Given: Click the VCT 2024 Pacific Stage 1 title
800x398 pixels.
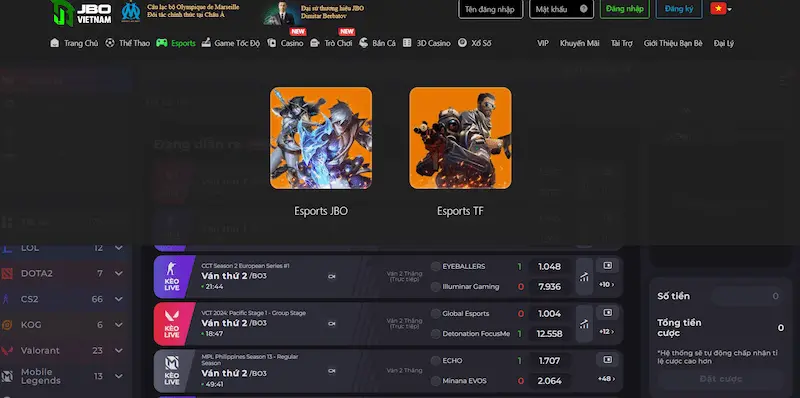Looking at the screenshot, I should [254, 313].
